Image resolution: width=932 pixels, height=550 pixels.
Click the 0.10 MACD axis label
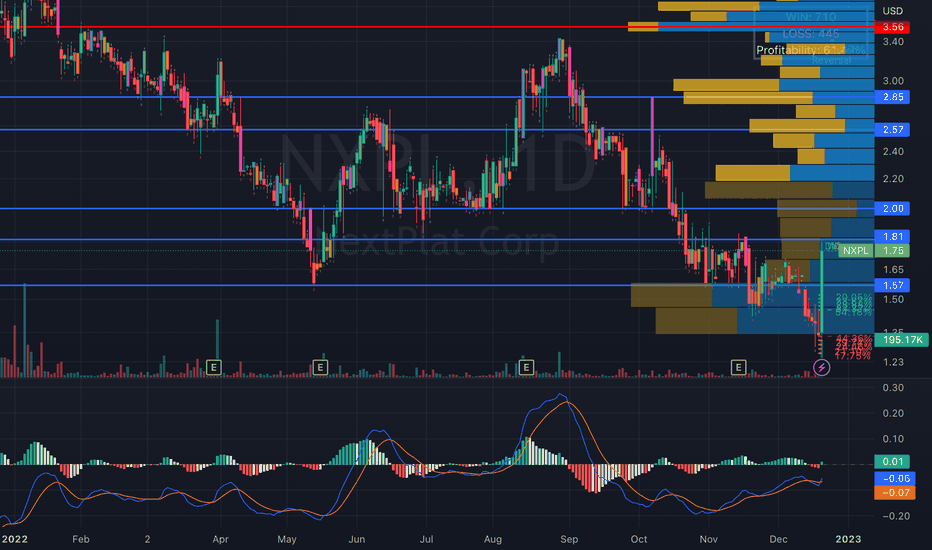coord(893,439)
